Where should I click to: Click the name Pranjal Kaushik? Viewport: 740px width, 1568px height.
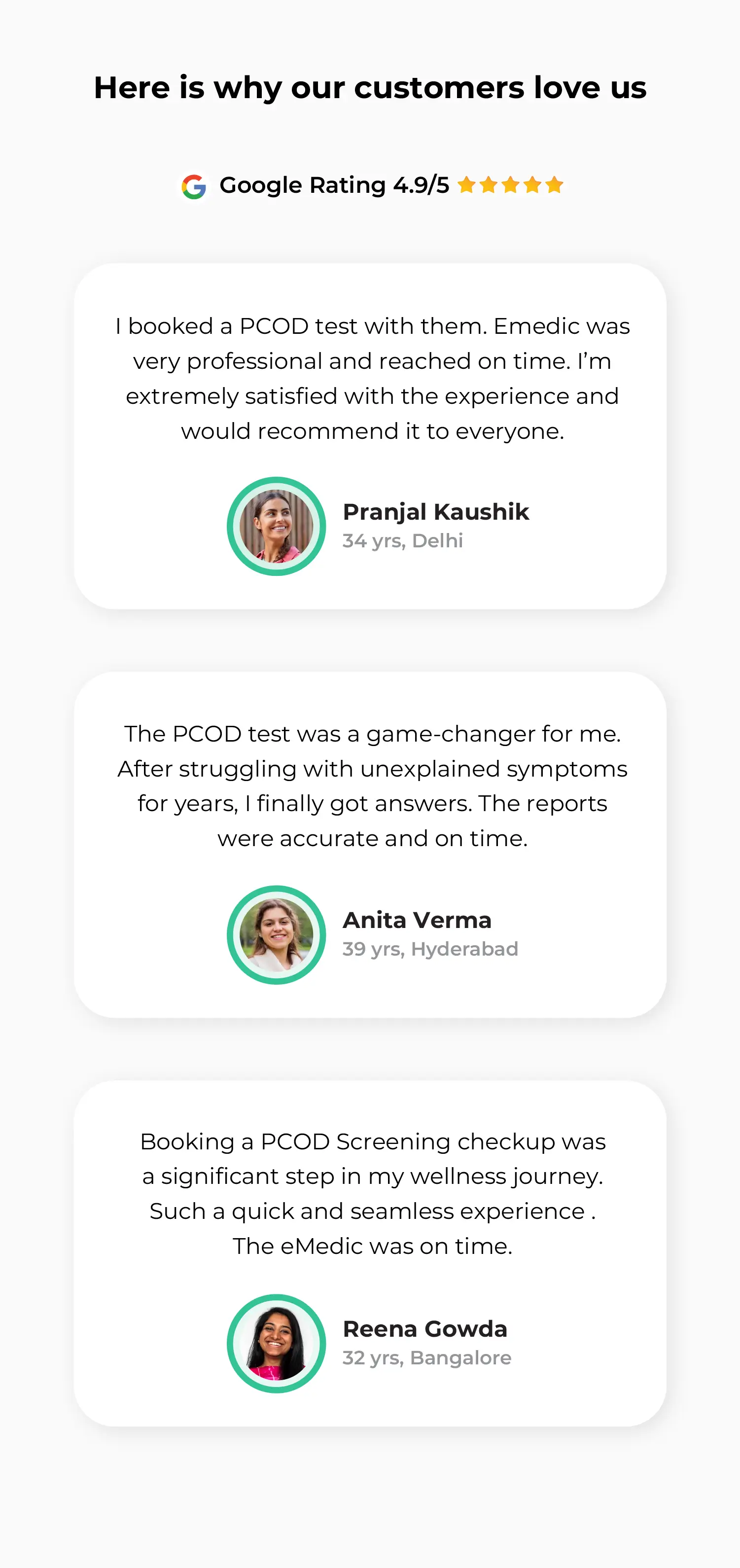click(436, 512)
